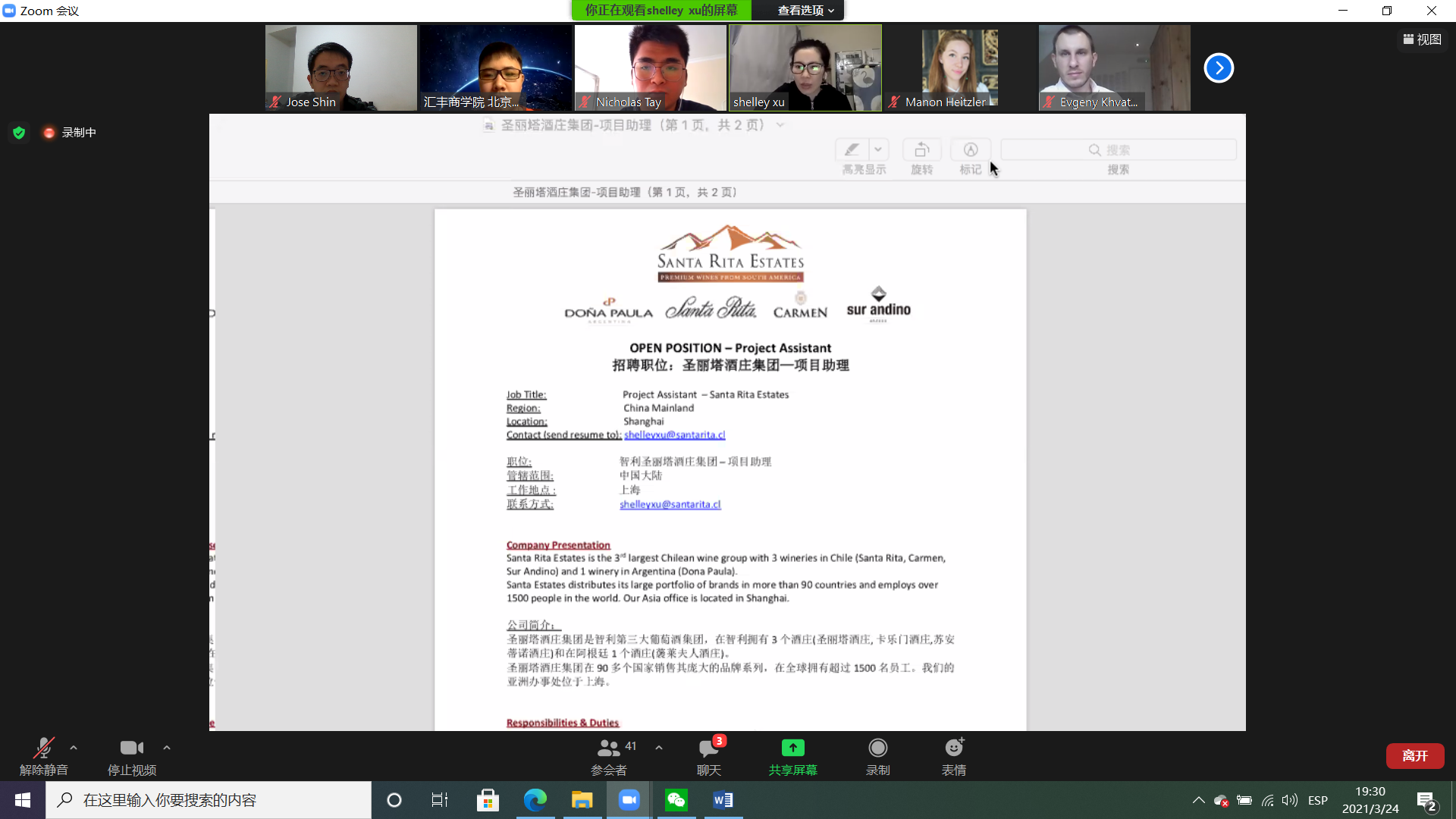Image resolution: width=1456 pixels, height=819 pixels.
Task: Expand video options arrow next to 停止视频
Action: click(167, 748)
